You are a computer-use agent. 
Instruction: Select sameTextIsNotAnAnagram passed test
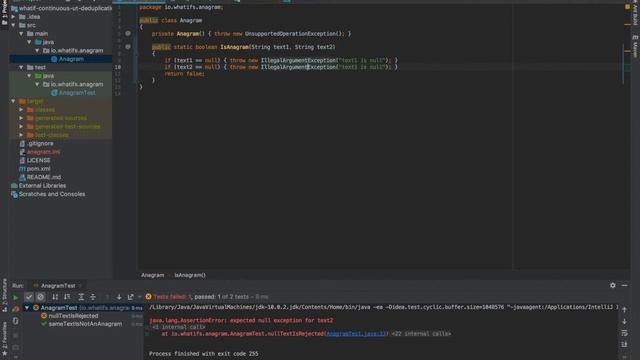[85, 324]
